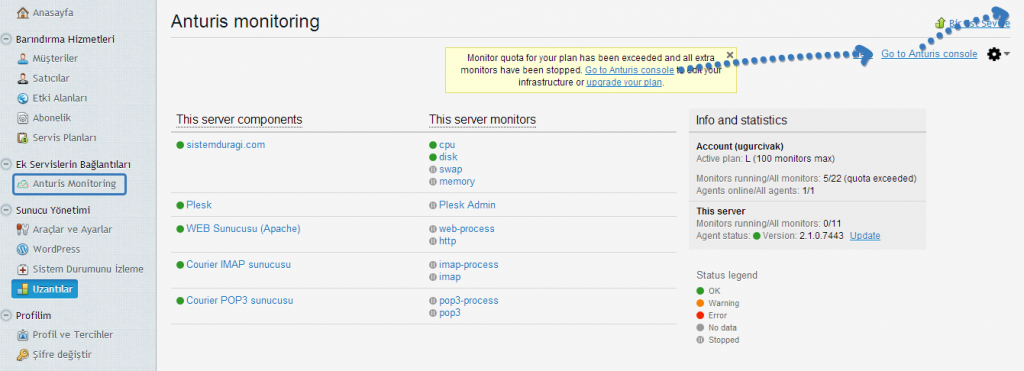
Task: Click the Satıcılar person icon
Action: 22,78
